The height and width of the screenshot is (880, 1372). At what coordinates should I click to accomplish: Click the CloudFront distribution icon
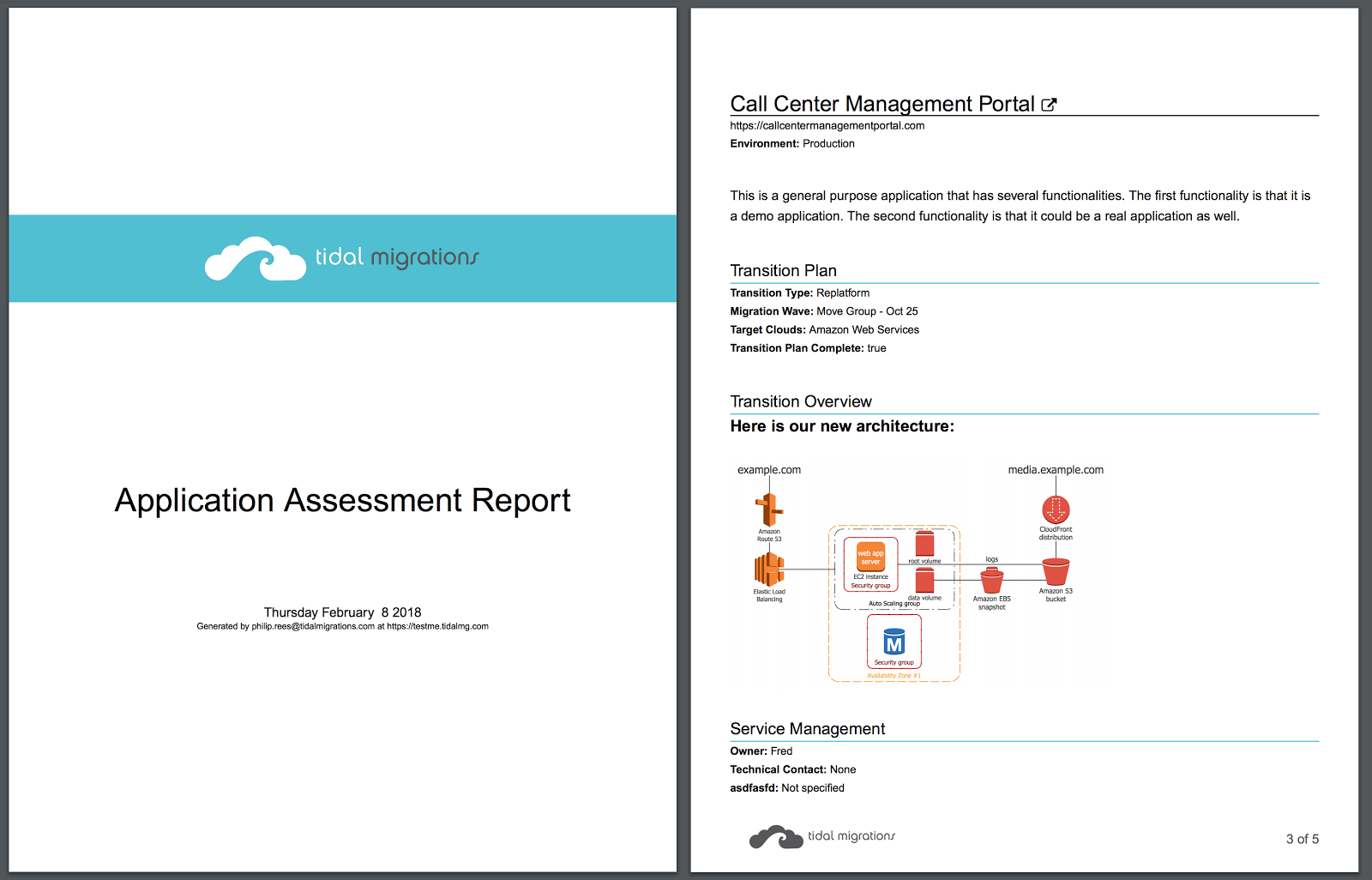tap(1056, 509)
